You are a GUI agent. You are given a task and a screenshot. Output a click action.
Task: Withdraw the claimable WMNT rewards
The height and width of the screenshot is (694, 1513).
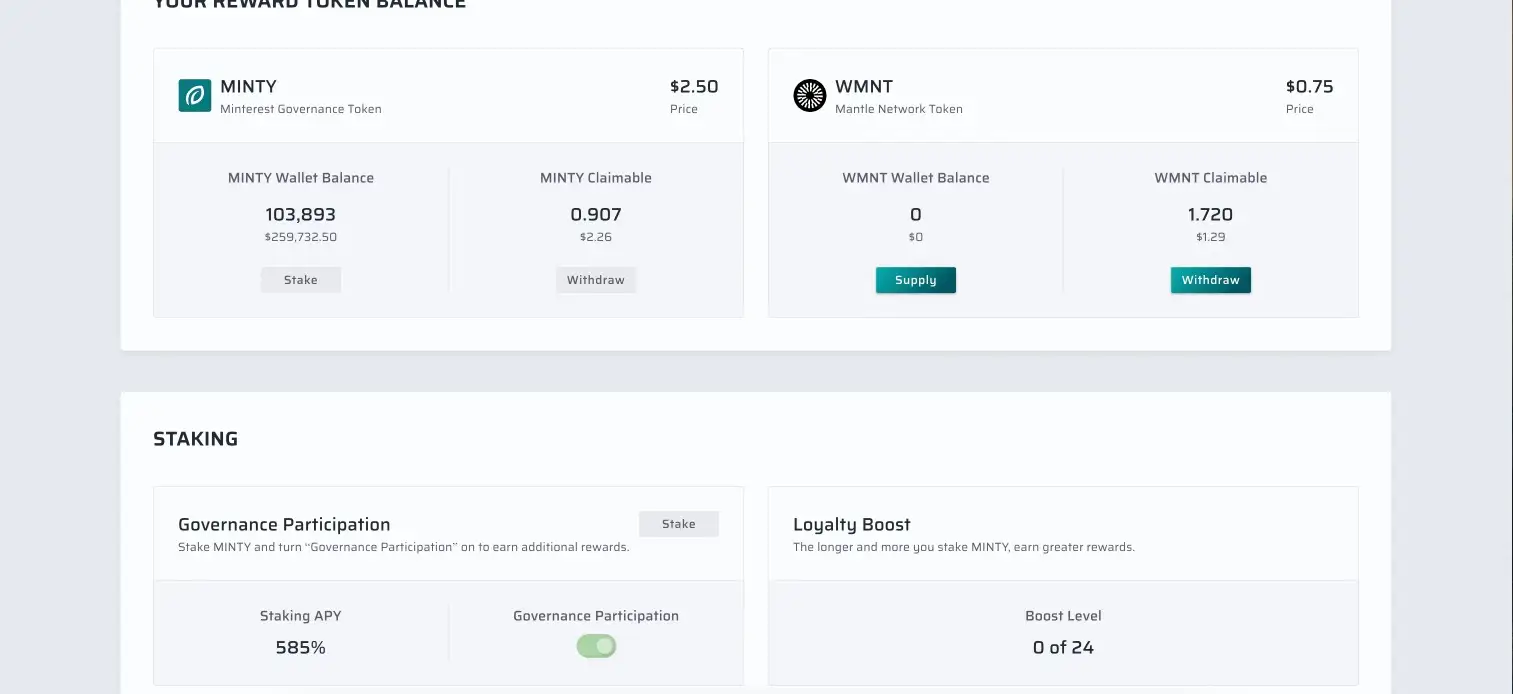(x=1210, y=280)
